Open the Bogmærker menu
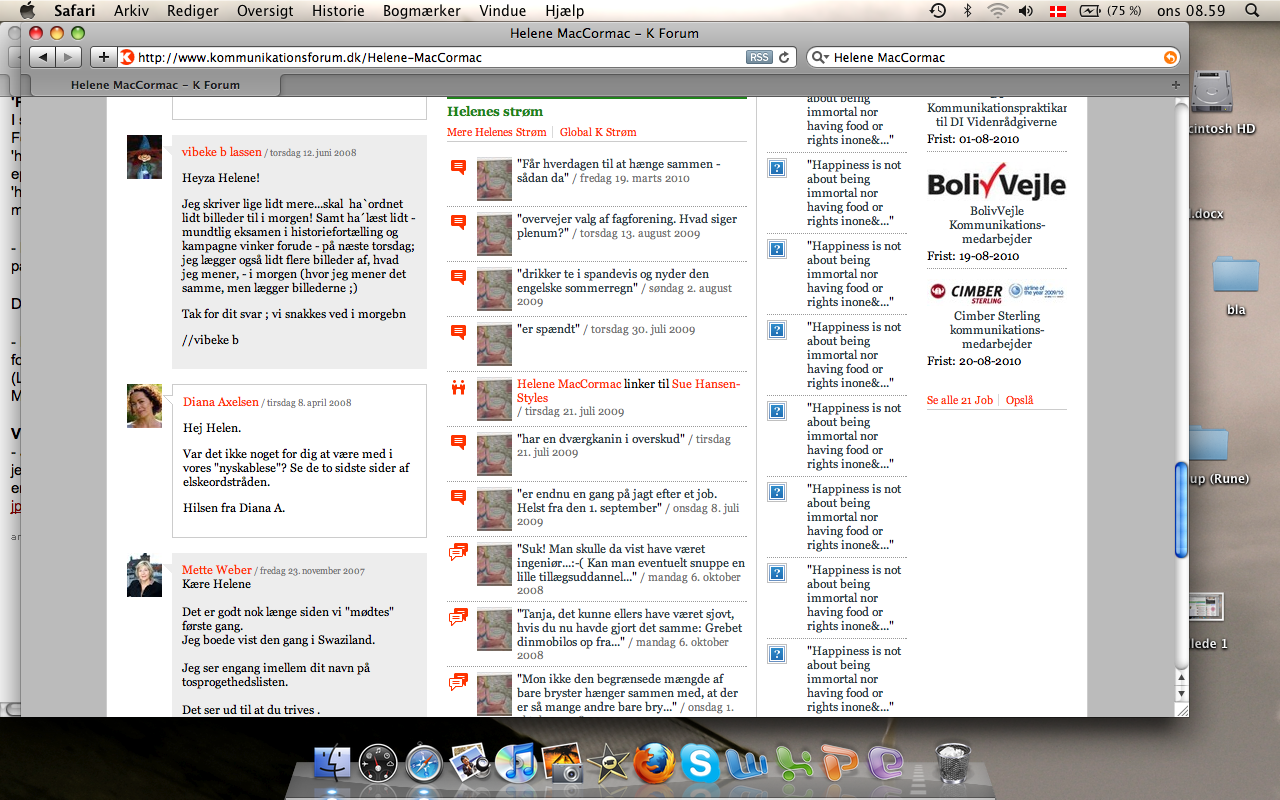Viewport: 1280px width, 800px height. click(421, 11)
